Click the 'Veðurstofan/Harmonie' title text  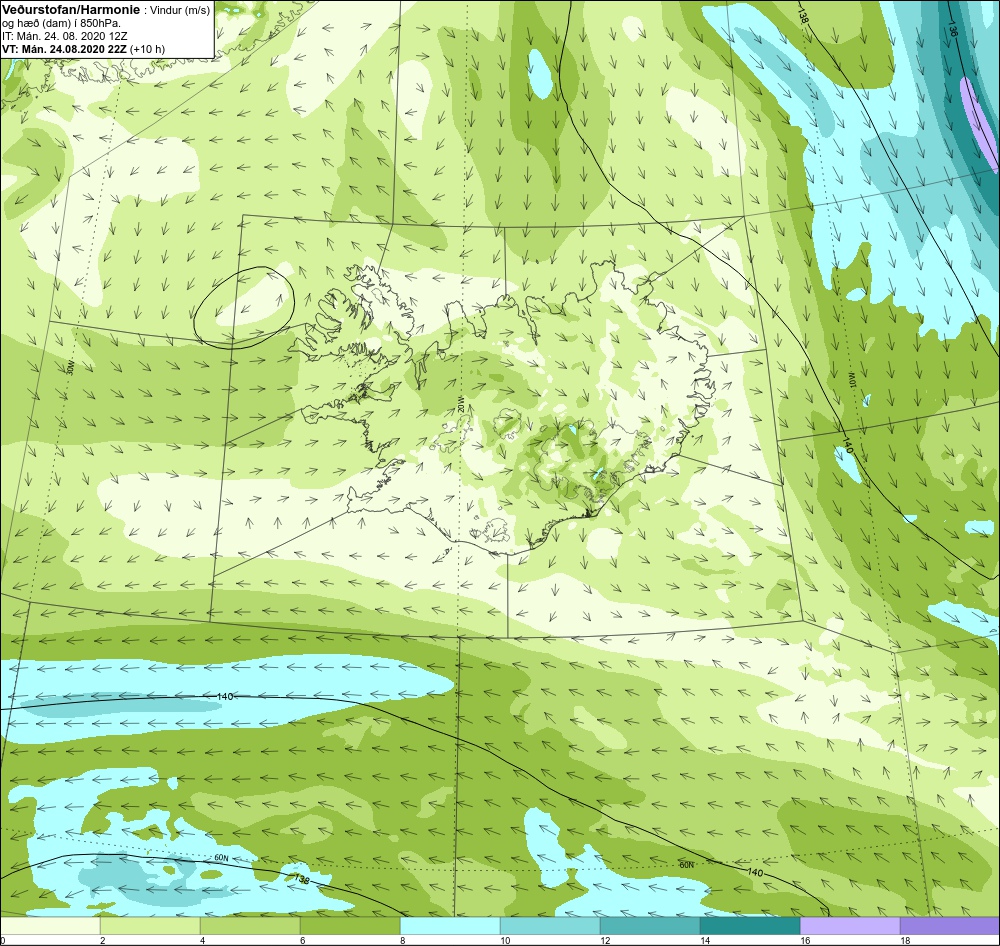pos(70,10)
